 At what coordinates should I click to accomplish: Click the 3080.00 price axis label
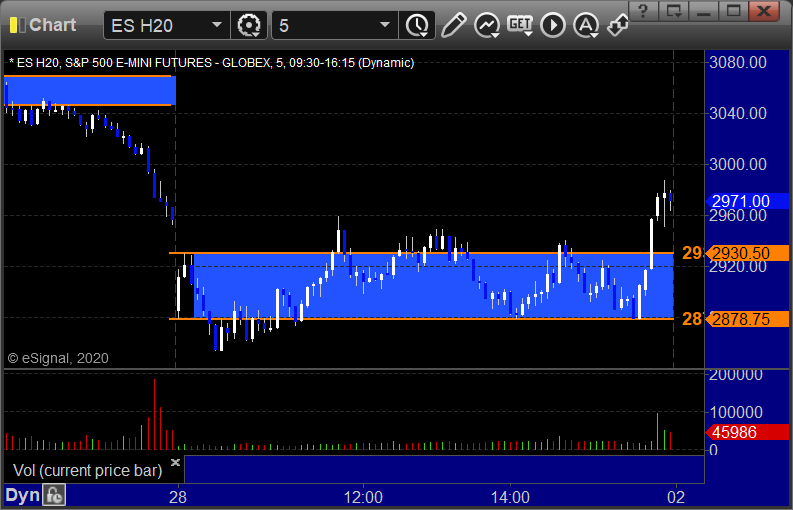pyautogui.click(x=738, y=62)
